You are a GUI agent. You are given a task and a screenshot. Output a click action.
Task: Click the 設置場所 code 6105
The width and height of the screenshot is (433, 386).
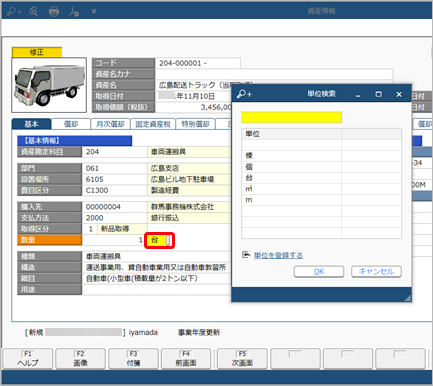point(114,179)
